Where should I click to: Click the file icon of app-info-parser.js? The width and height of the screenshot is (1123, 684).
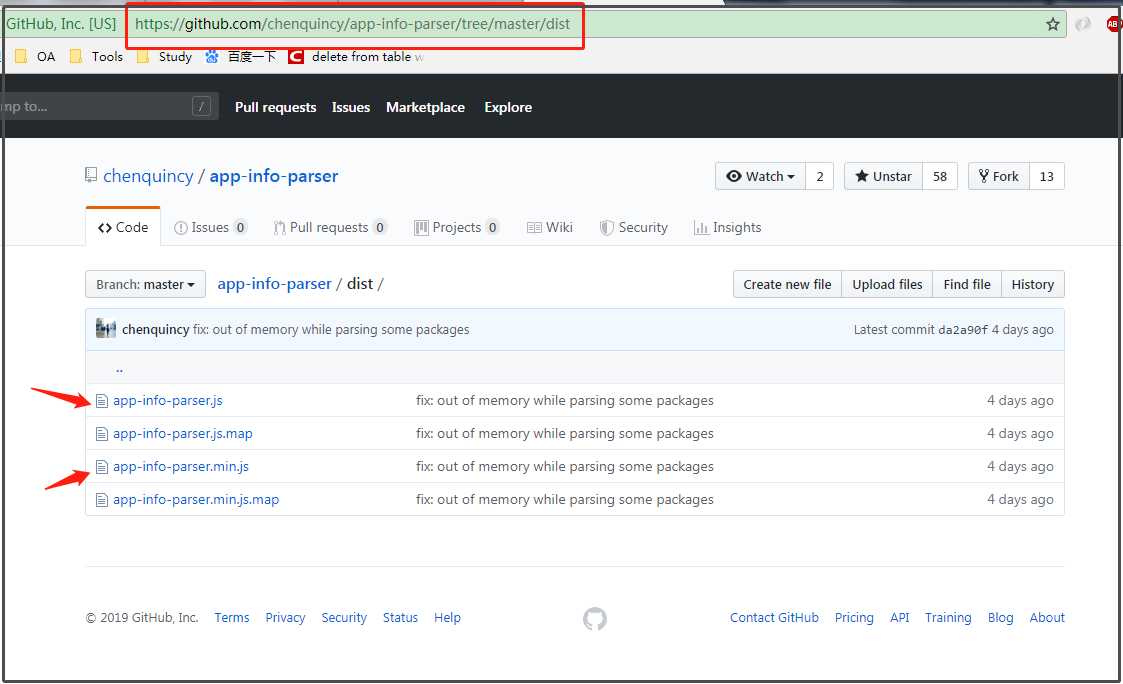coord(102,401)
